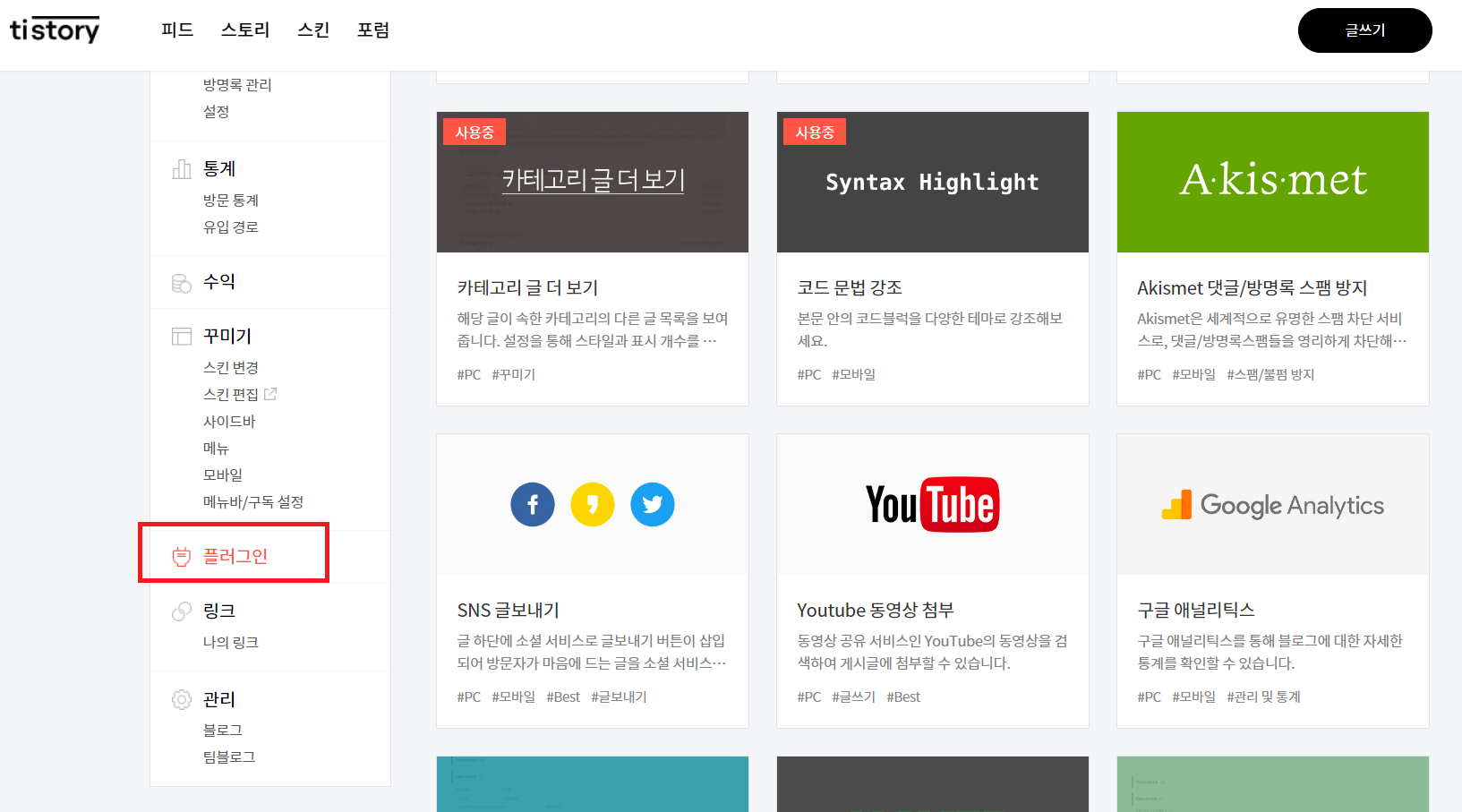Open 메뉴 settings in sidebar
This screenshot has height=812, width=1462.
coord(217,449)
